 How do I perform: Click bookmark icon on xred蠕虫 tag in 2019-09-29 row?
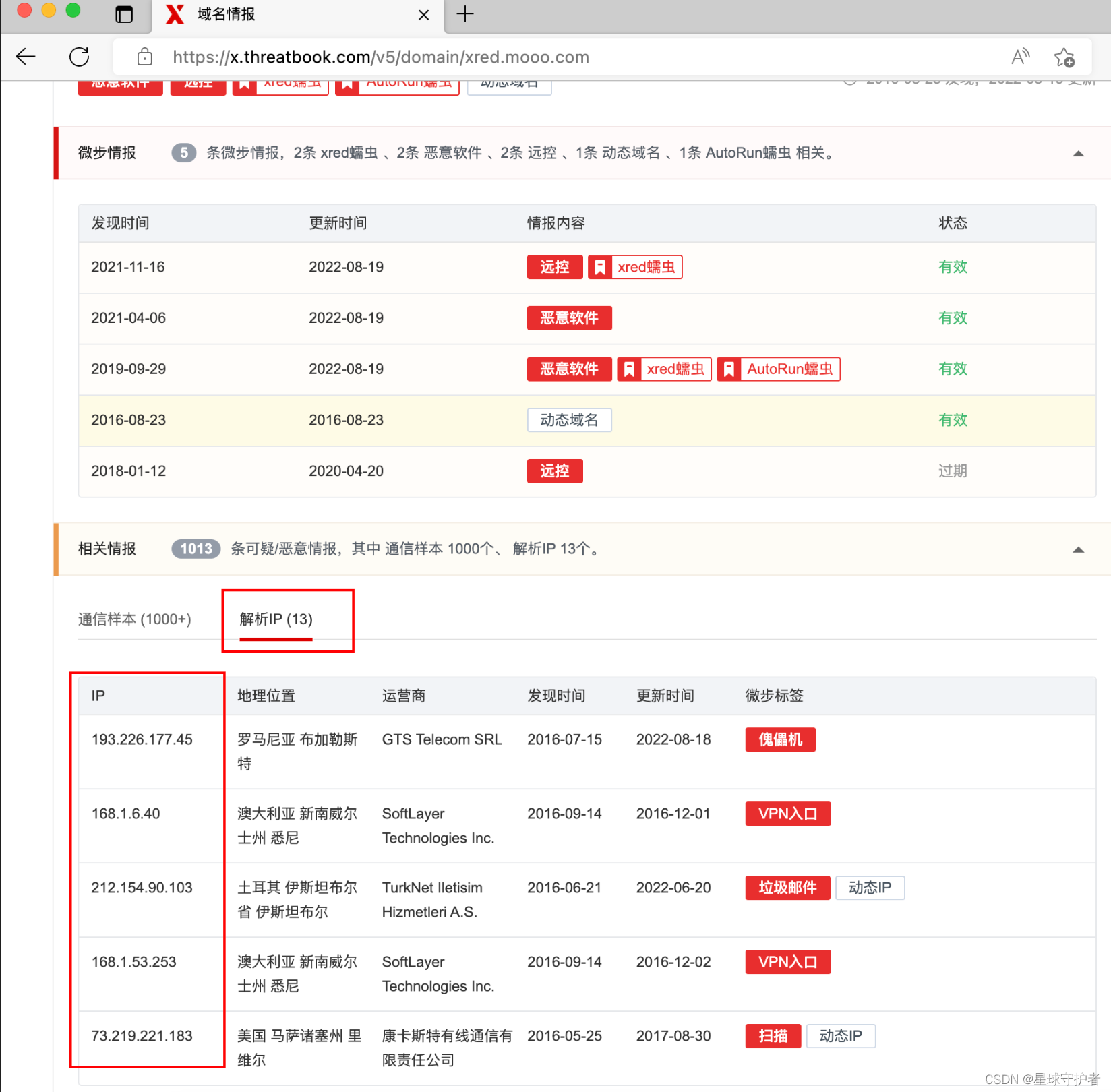point(629,369)
